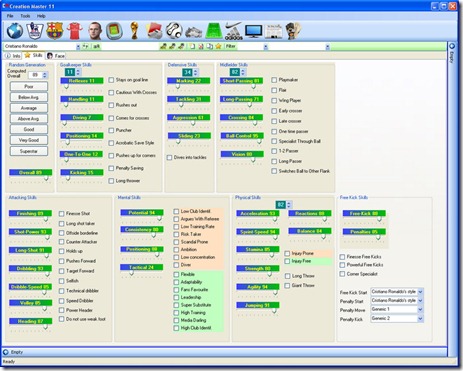The height and width of the screenshot is (371, 463).
Task: Click the Goalkeeper Skills 11 stepper arrows
Action: (x=78, y=72)
